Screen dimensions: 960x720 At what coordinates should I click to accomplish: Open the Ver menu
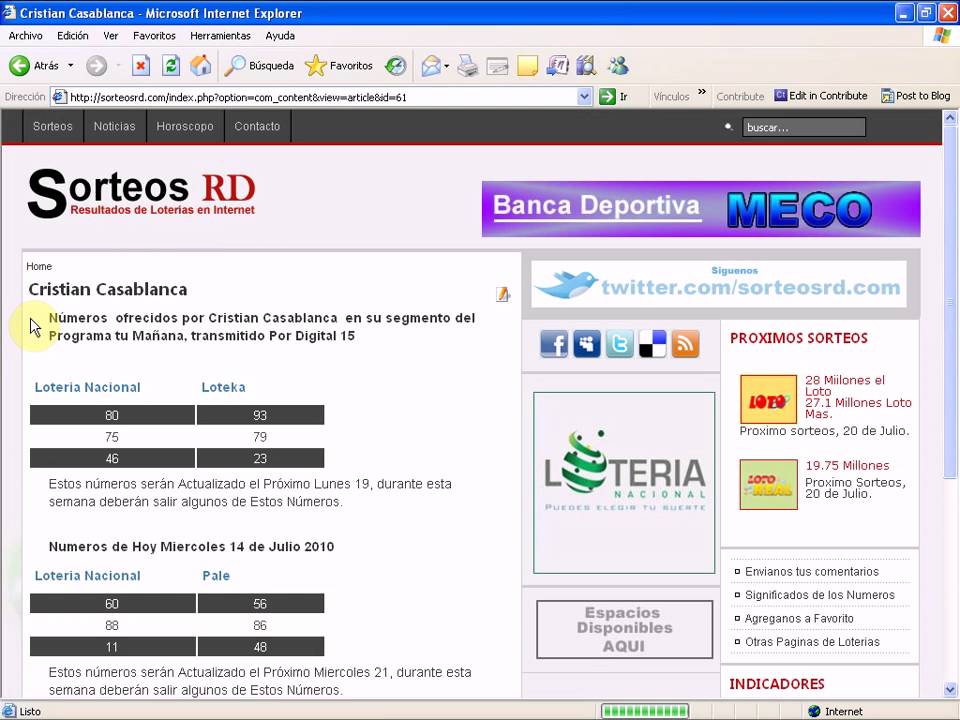tap(111, 36)
